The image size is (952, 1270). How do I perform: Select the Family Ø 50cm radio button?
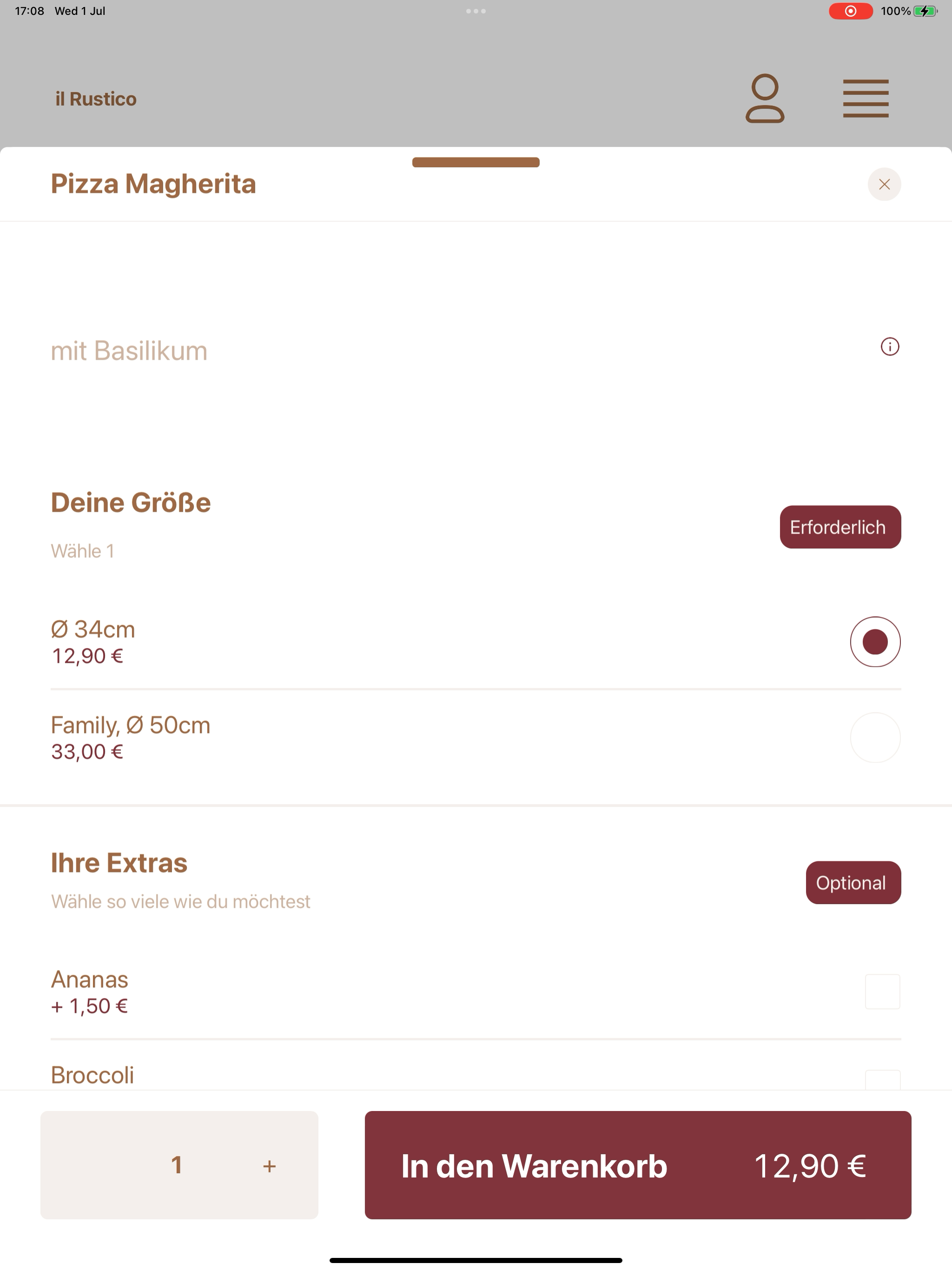coord(875,738)
